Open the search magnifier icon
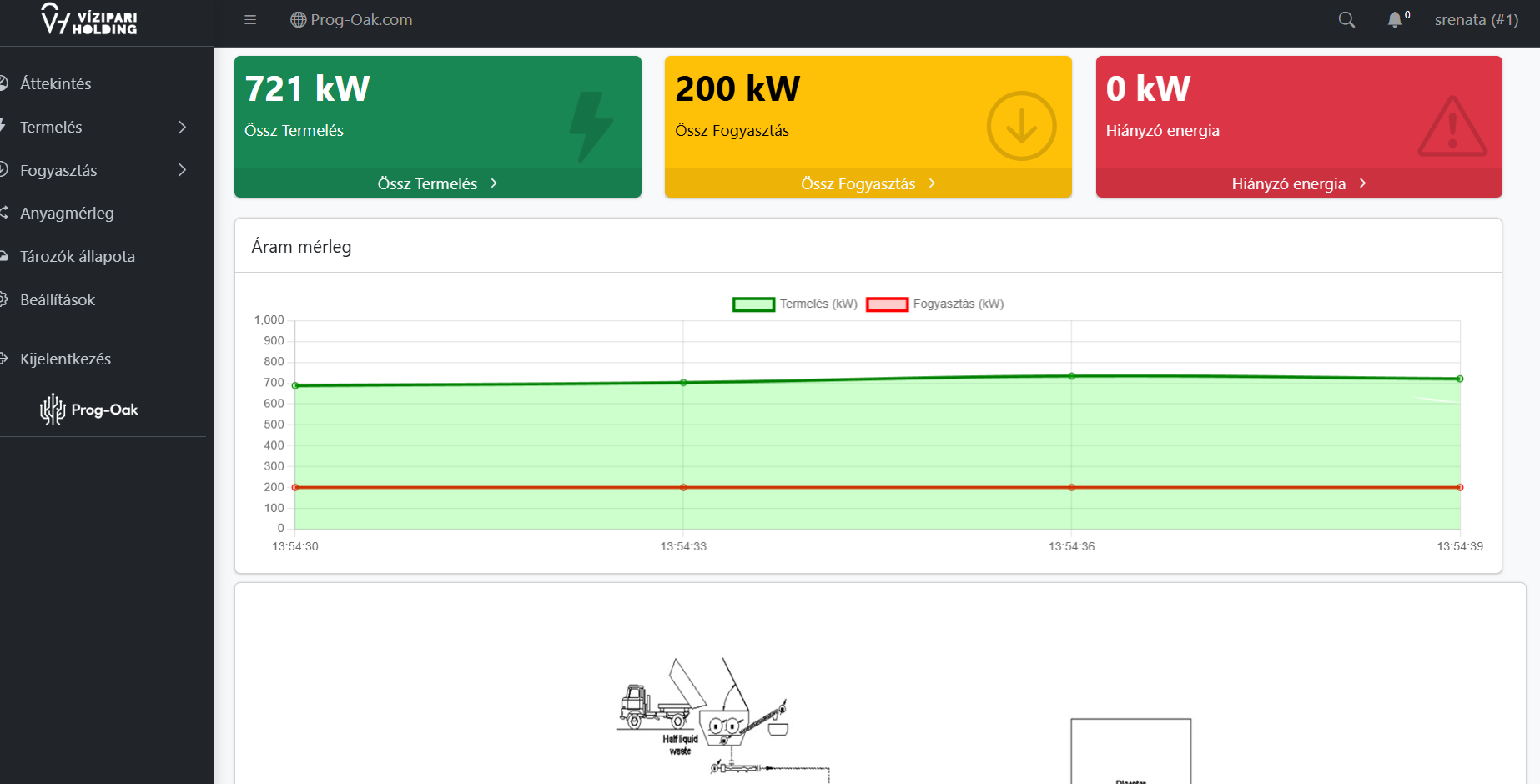 coord(1346,20)
